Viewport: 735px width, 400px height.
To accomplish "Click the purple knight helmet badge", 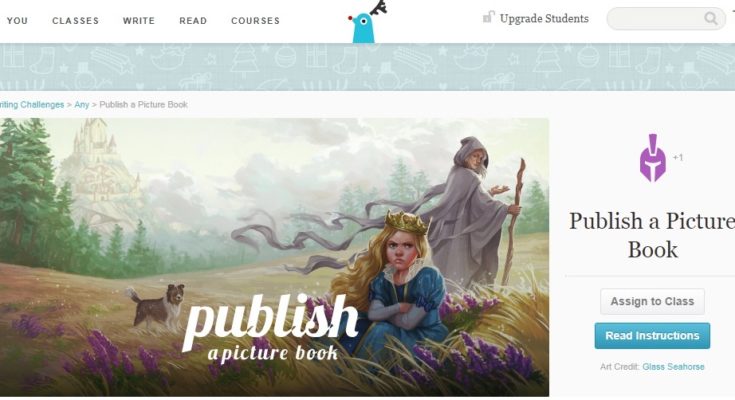I will (653, 158).
